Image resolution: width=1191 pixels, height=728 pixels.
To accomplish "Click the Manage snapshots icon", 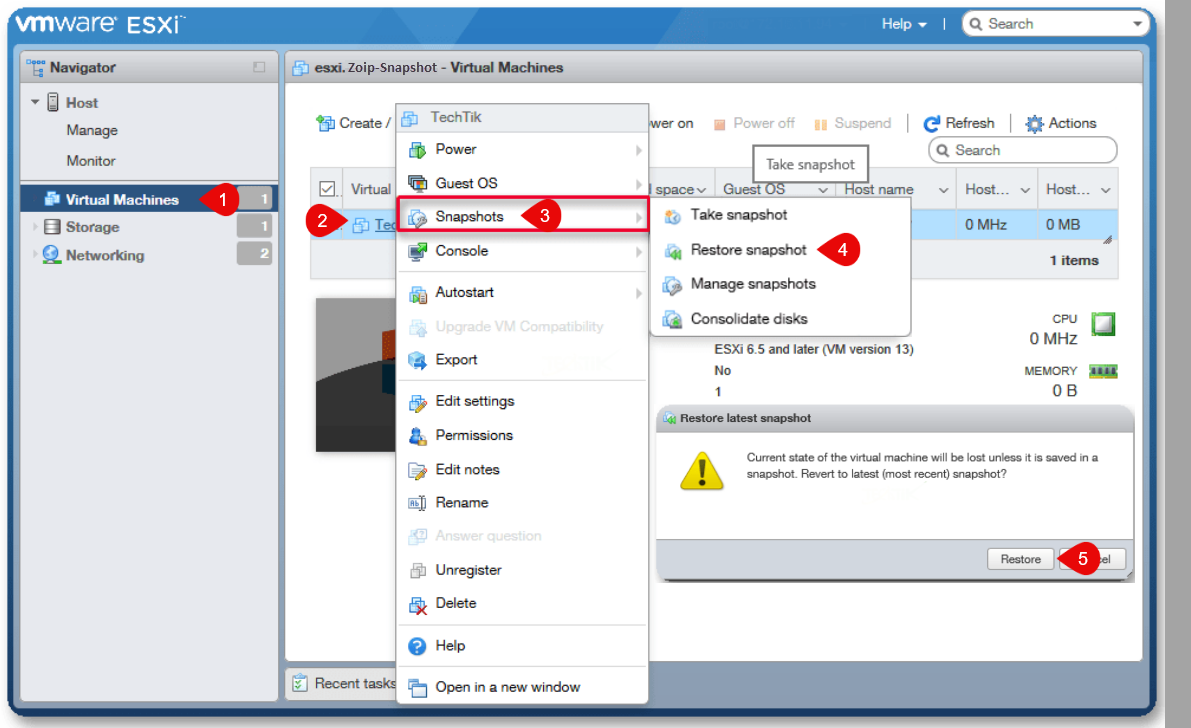I will tap(672, 285).
